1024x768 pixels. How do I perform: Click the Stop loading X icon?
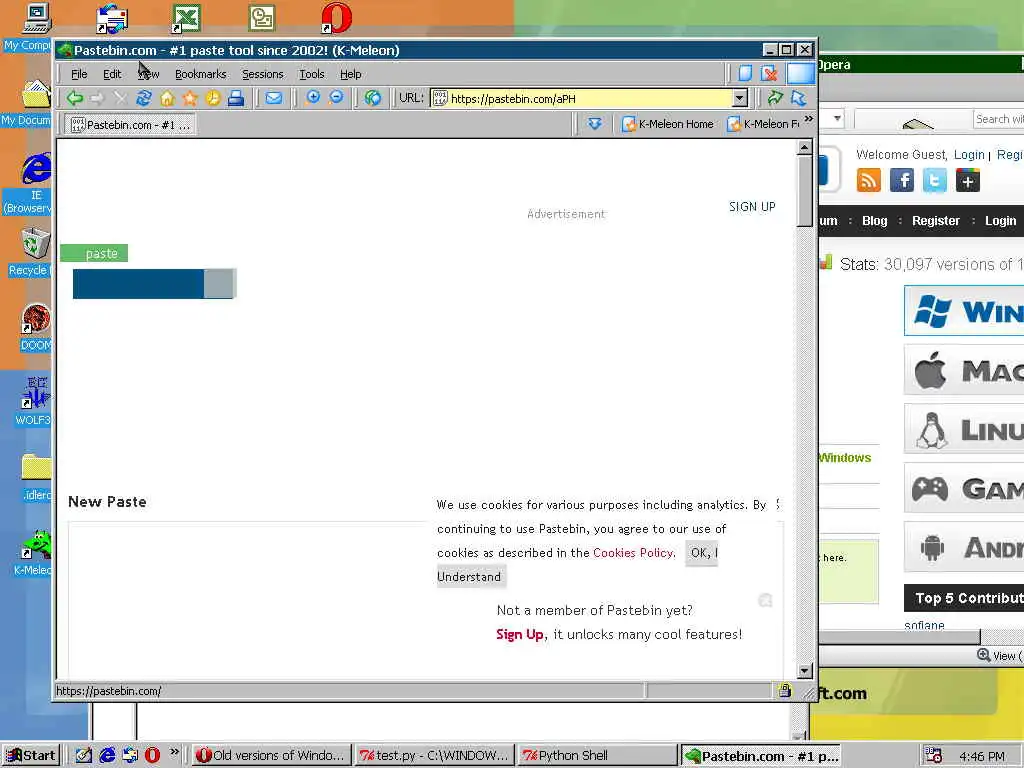(x=120, y=99)
